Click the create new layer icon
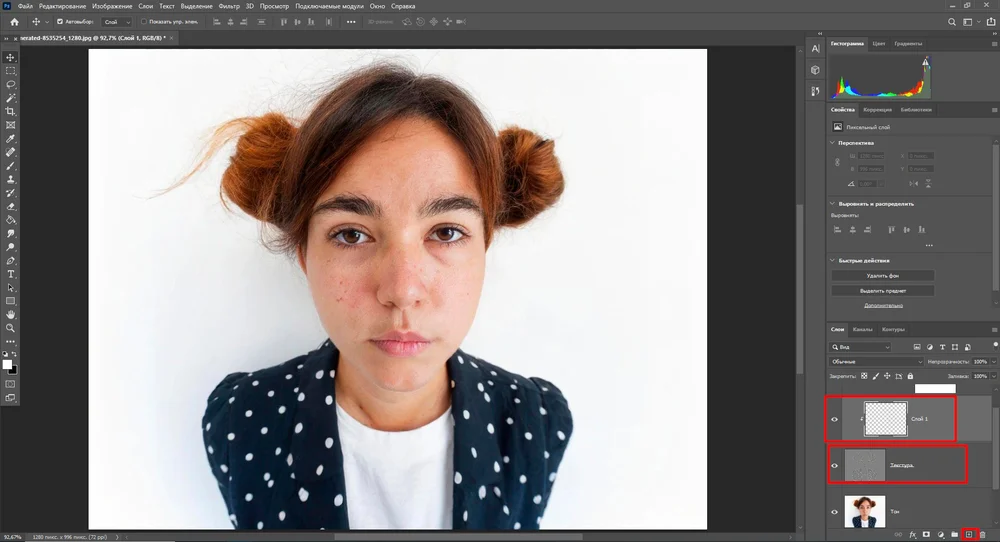 click(x=968, y=535)
